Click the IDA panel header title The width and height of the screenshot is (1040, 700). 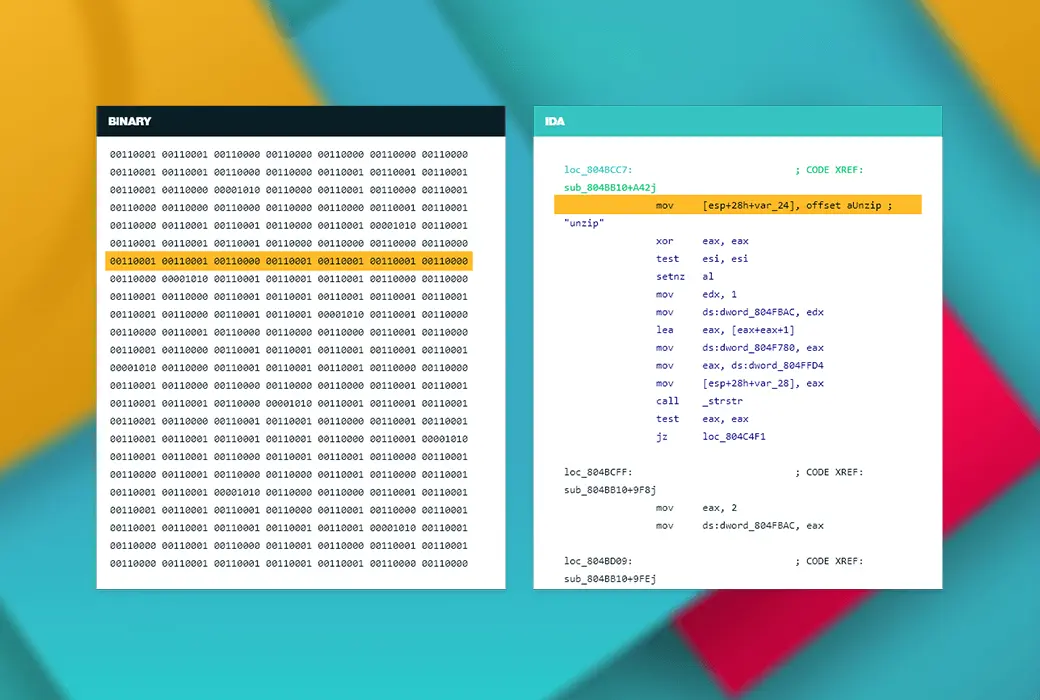554,121
